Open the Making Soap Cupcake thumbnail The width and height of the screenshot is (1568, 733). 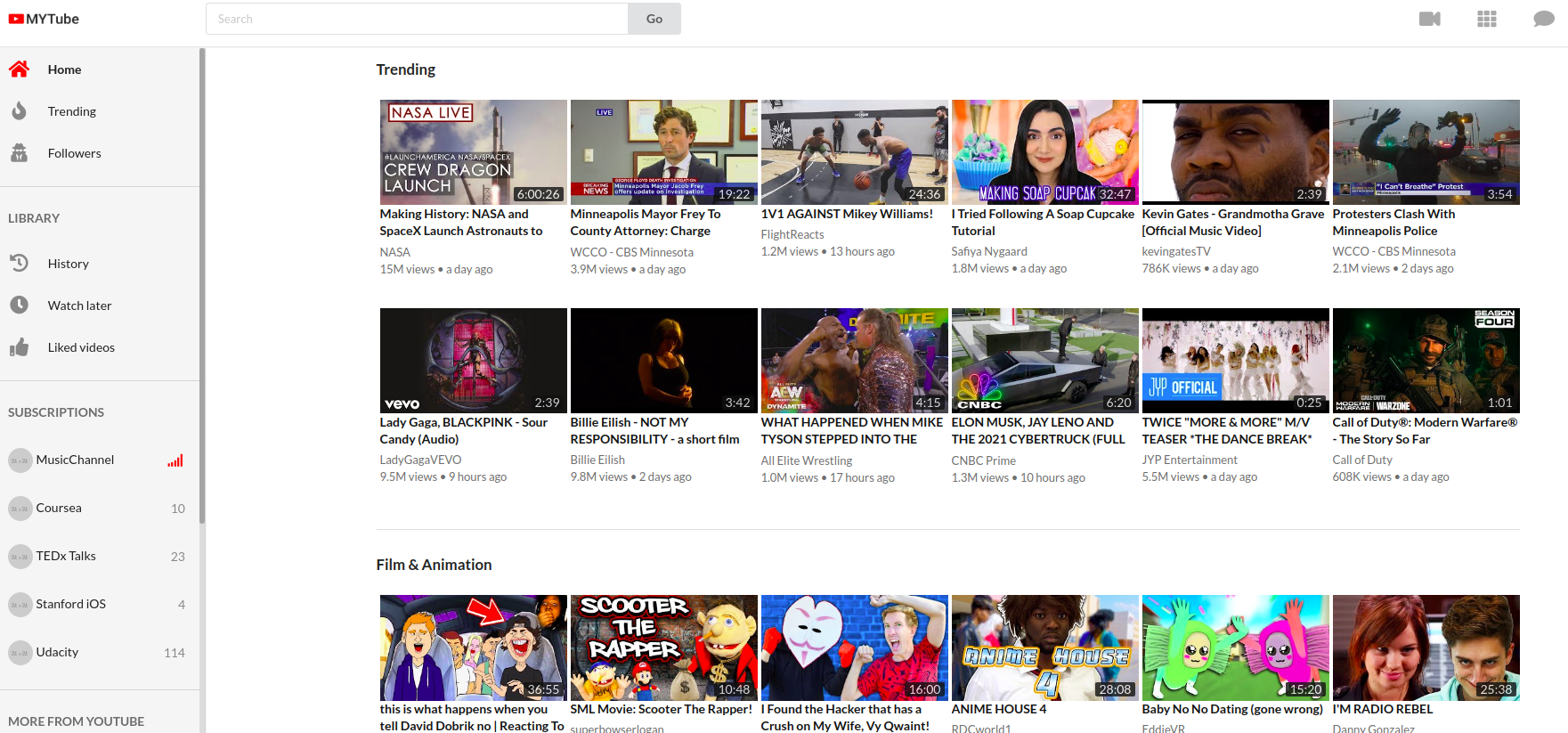click(1045, 152)
